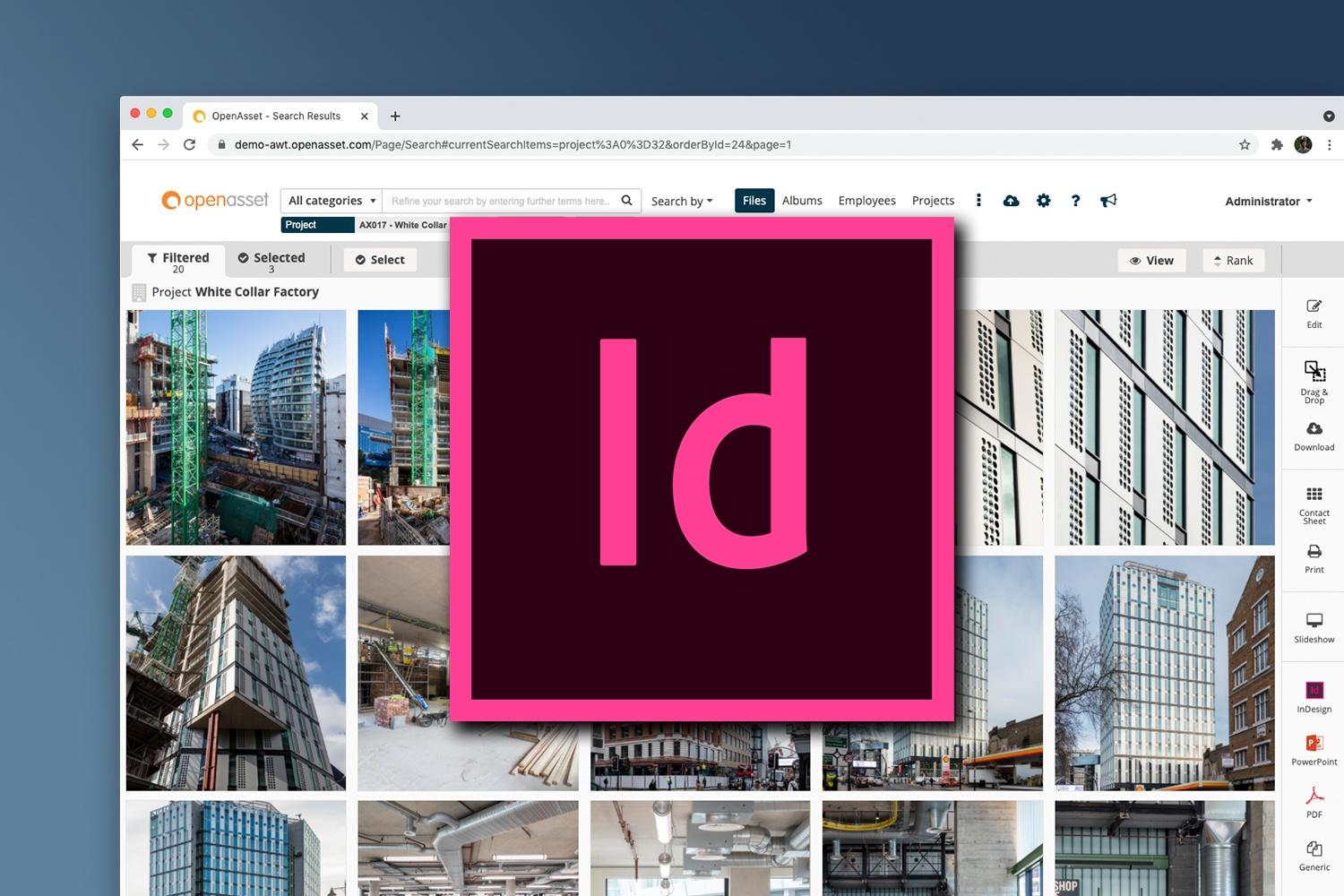Switch to the Files tab

click(x=754, y=201)
